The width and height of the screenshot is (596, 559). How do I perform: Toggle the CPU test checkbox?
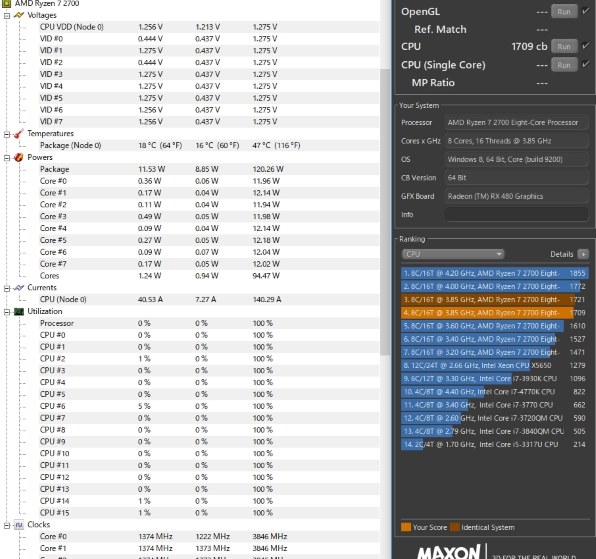coord(586,46)
